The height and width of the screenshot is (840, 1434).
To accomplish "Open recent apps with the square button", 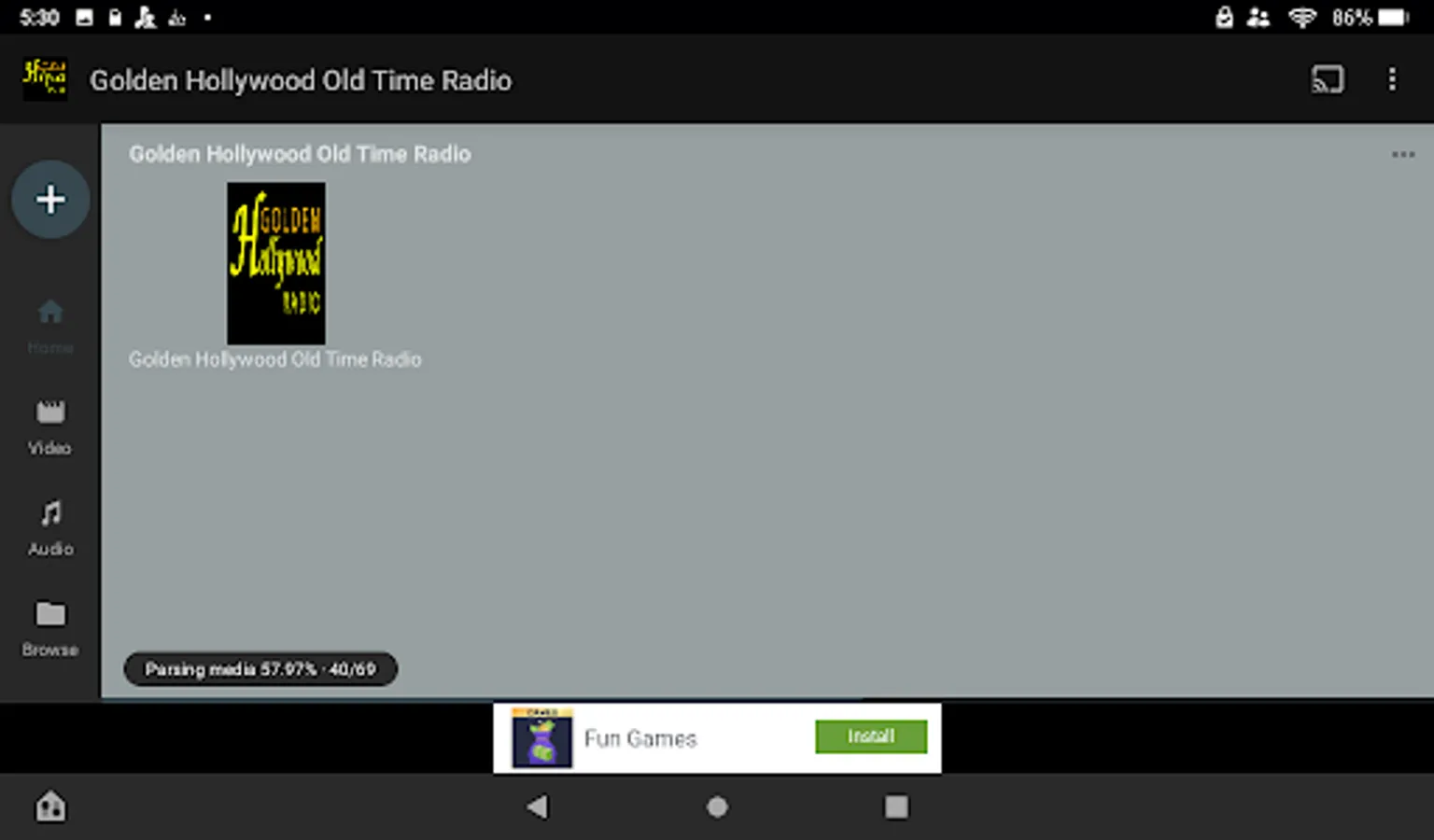I will 896,807.
